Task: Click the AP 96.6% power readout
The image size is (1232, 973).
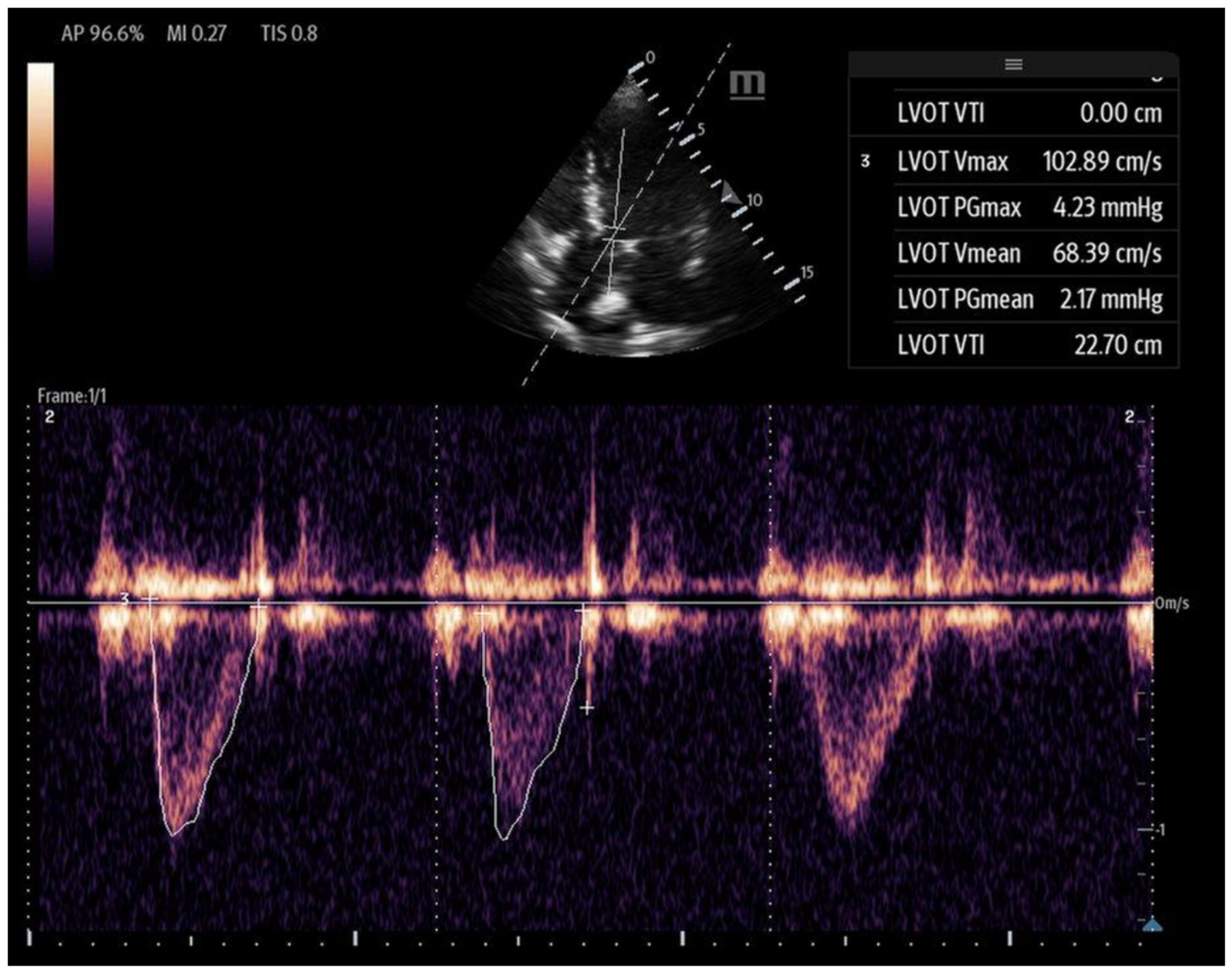Action: coord(102,33)
